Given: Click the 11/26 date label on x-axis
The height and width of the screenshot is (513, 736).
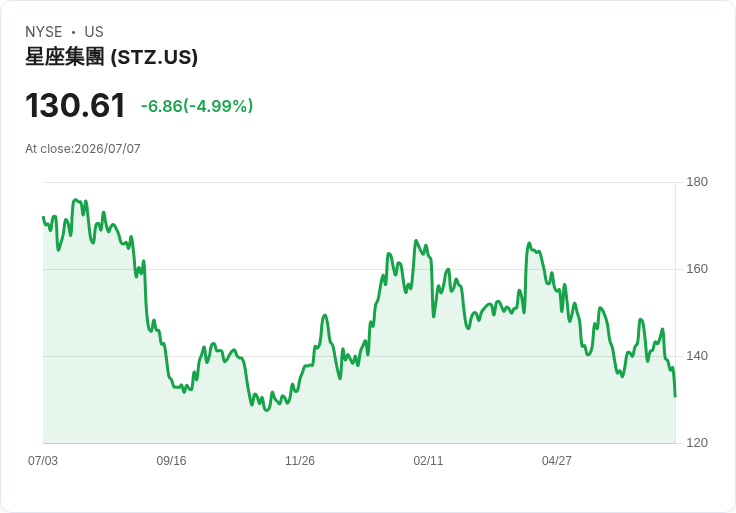Looking at the screenshot, I should 300,461.
